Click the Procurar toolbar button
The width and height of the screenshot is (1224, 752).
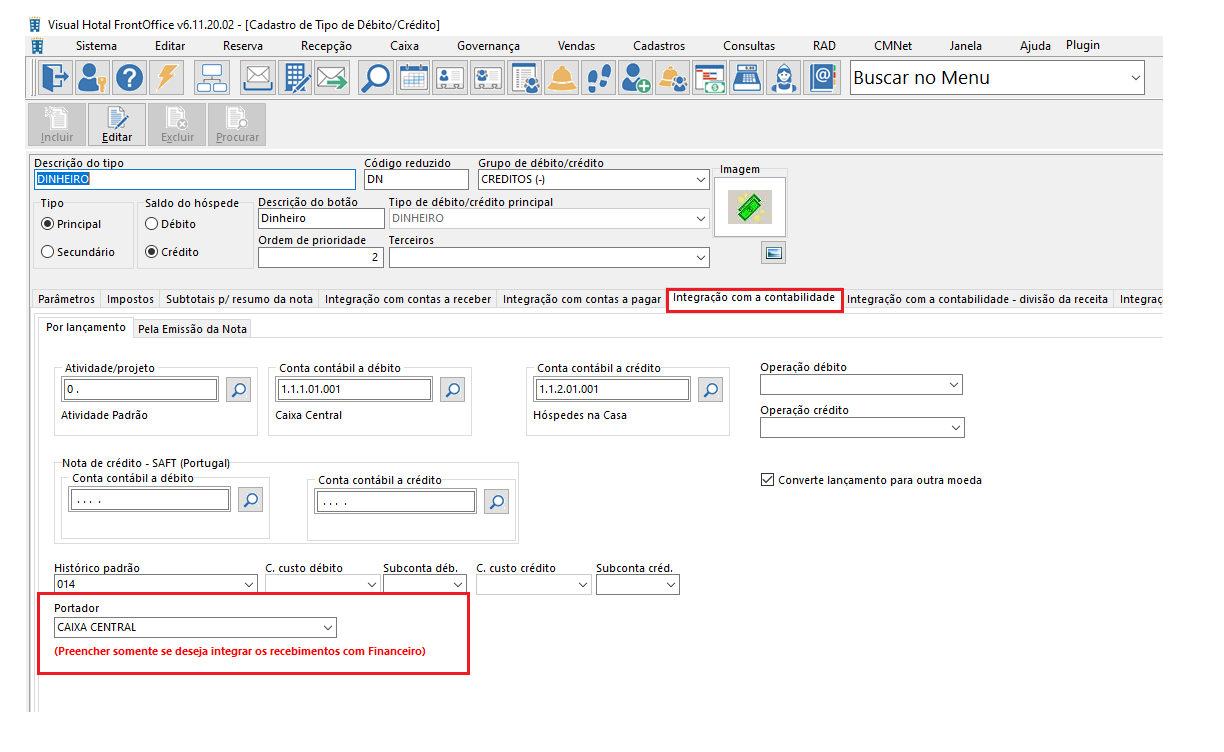[x=237, y=125]
